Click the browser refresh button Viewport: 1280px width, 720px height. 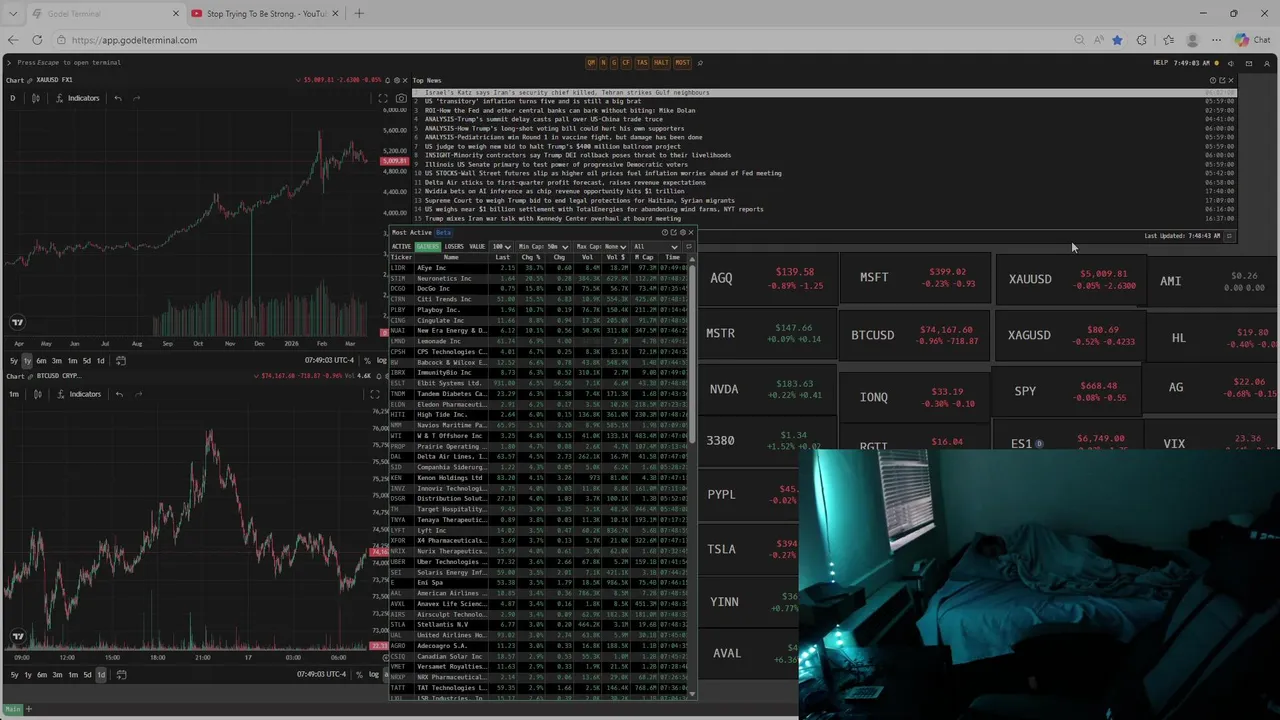tap(37, 40)
